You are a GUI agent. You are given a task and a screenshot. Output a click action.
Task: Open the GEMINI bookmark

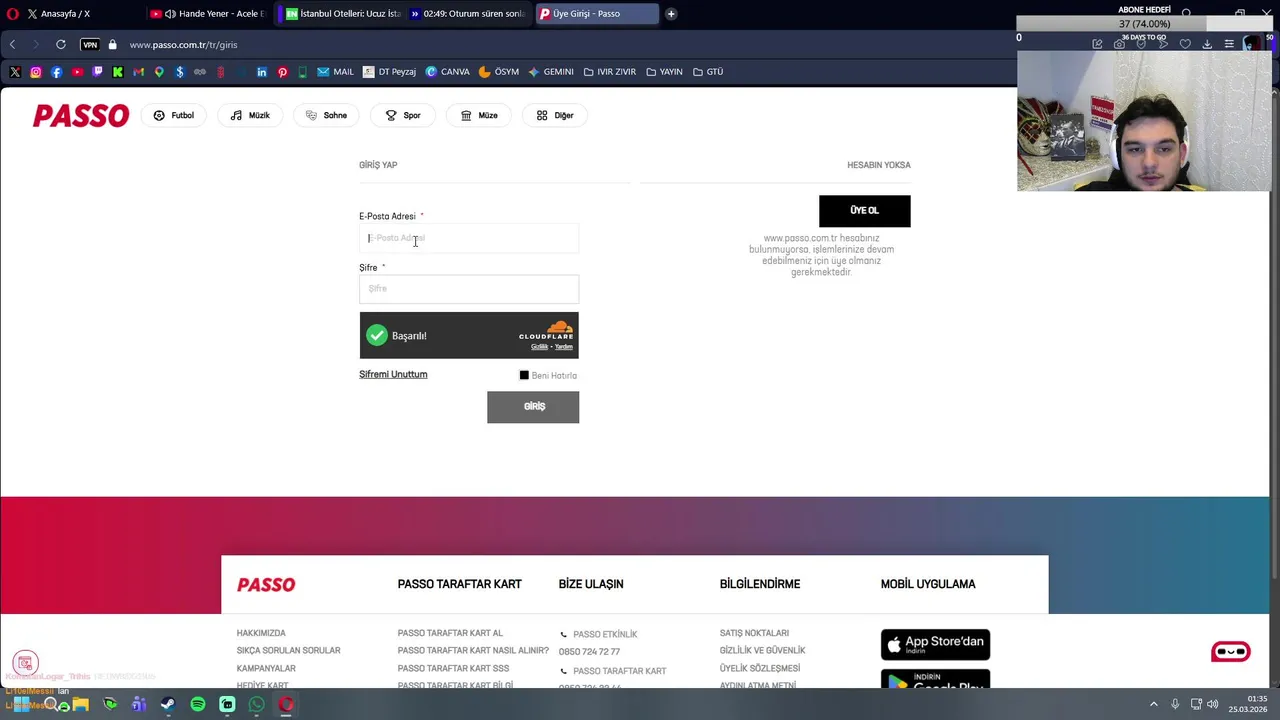(551, 72)
